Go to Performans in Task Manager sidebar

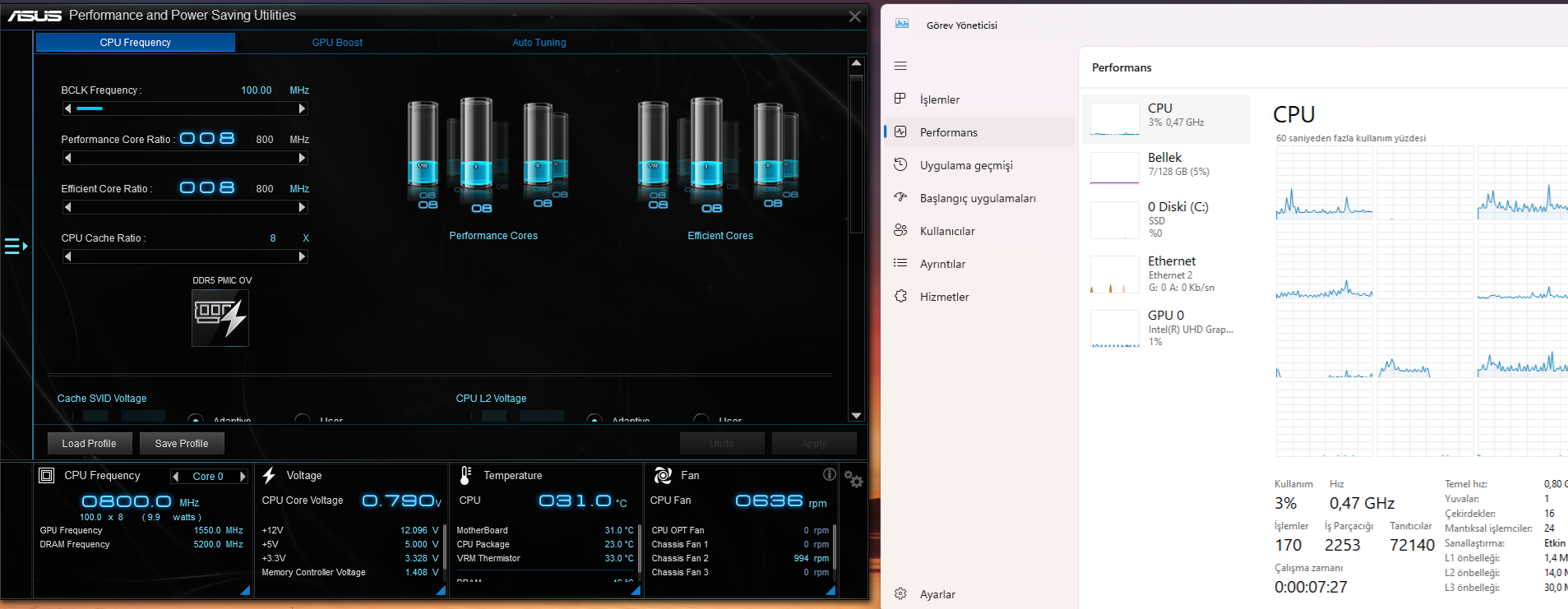click(979, 131)
